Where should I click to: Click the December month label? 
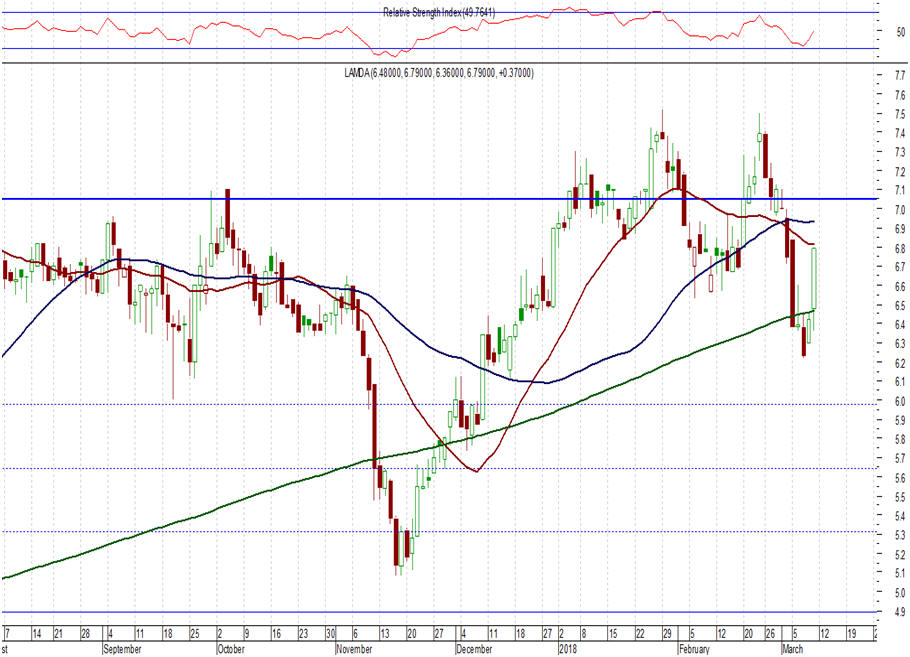pyautogui.click(x=474, y=649)
